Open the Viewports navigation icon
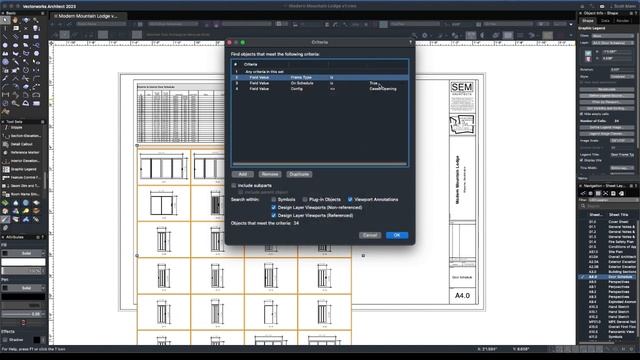 pos(606,193)
